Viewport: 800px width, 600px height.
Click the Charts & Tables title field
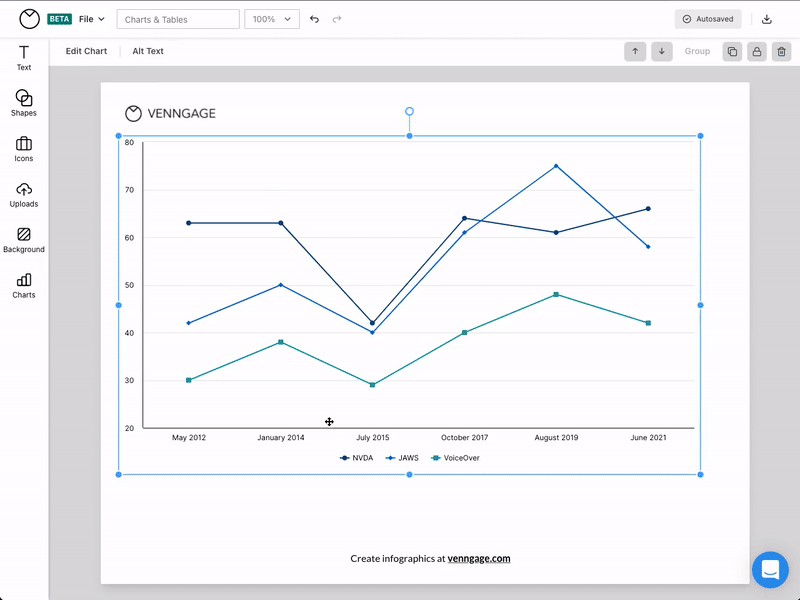click(178, 18)
